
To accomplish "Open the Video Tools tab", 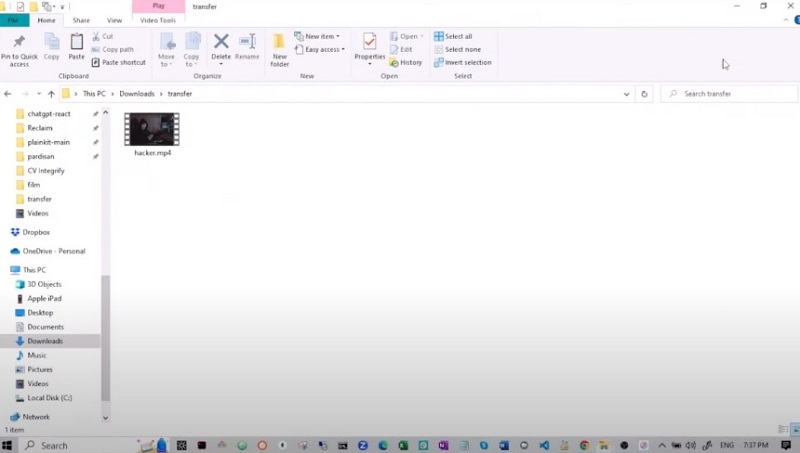I will (x=158, y=20).
